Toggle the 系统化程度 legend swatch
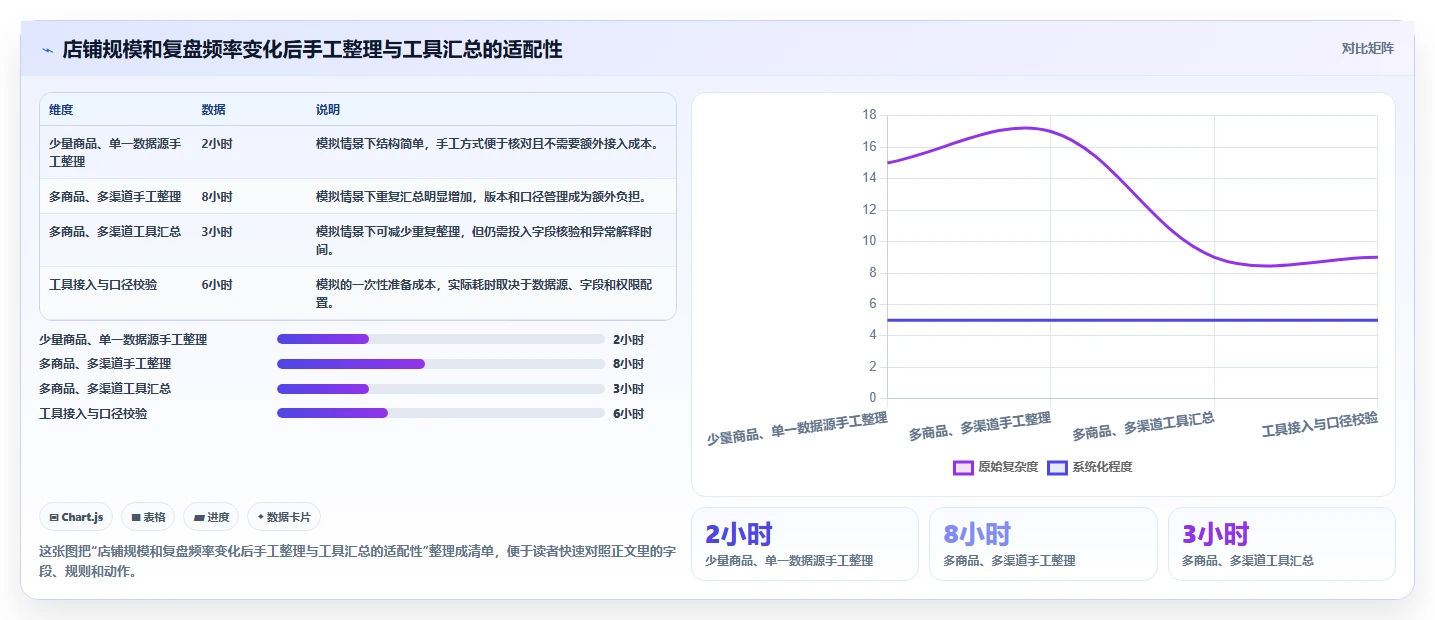This screenshot has width=1435, height=620. coord(1057,467)
